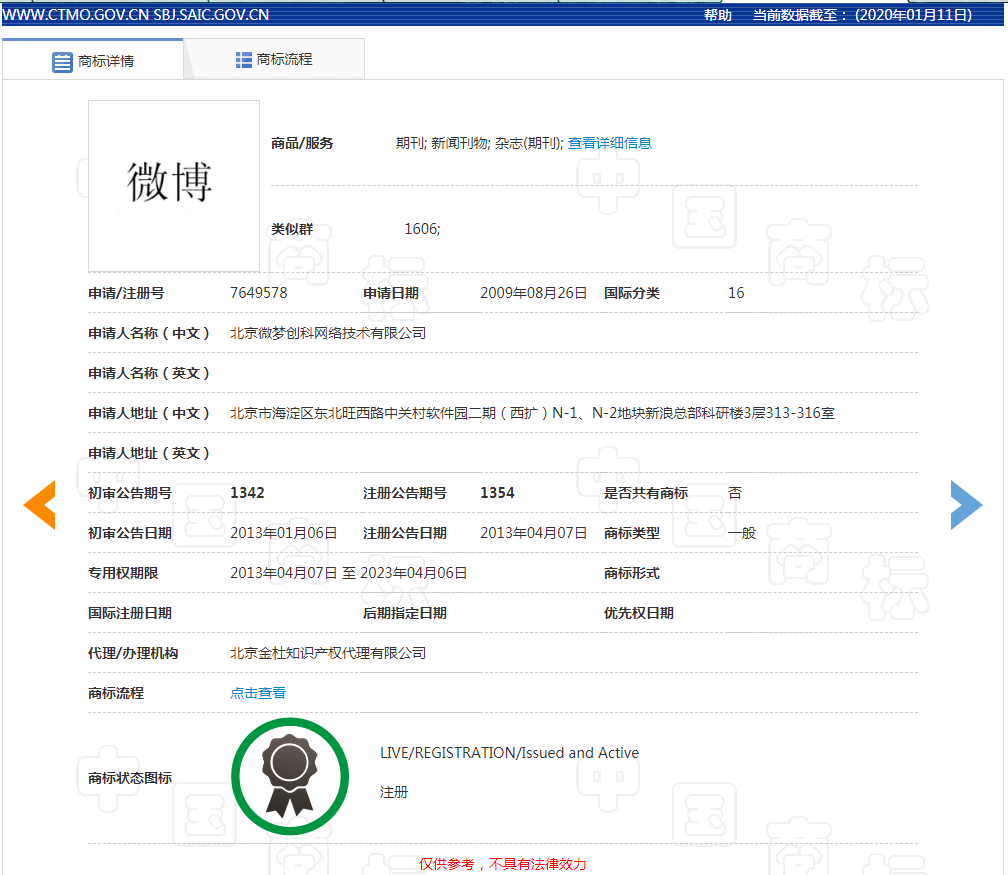Select registration announcement issue 1354
Viewport: 1008px width, 875px height.
tap(498, 493)
